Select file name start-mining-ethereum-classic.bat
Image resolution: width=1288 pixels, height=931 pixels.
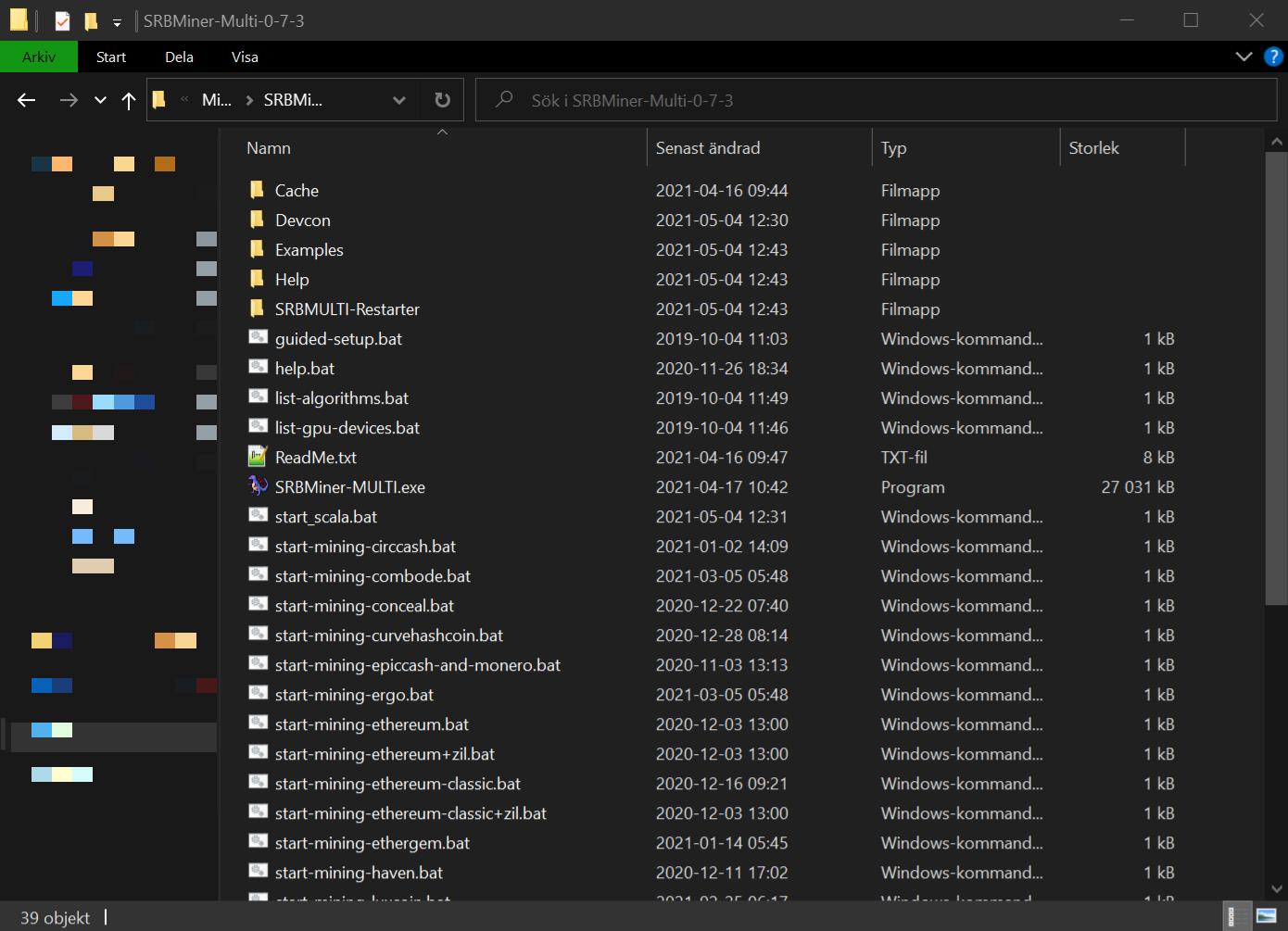pyautogui.click(x=398, y=784)
